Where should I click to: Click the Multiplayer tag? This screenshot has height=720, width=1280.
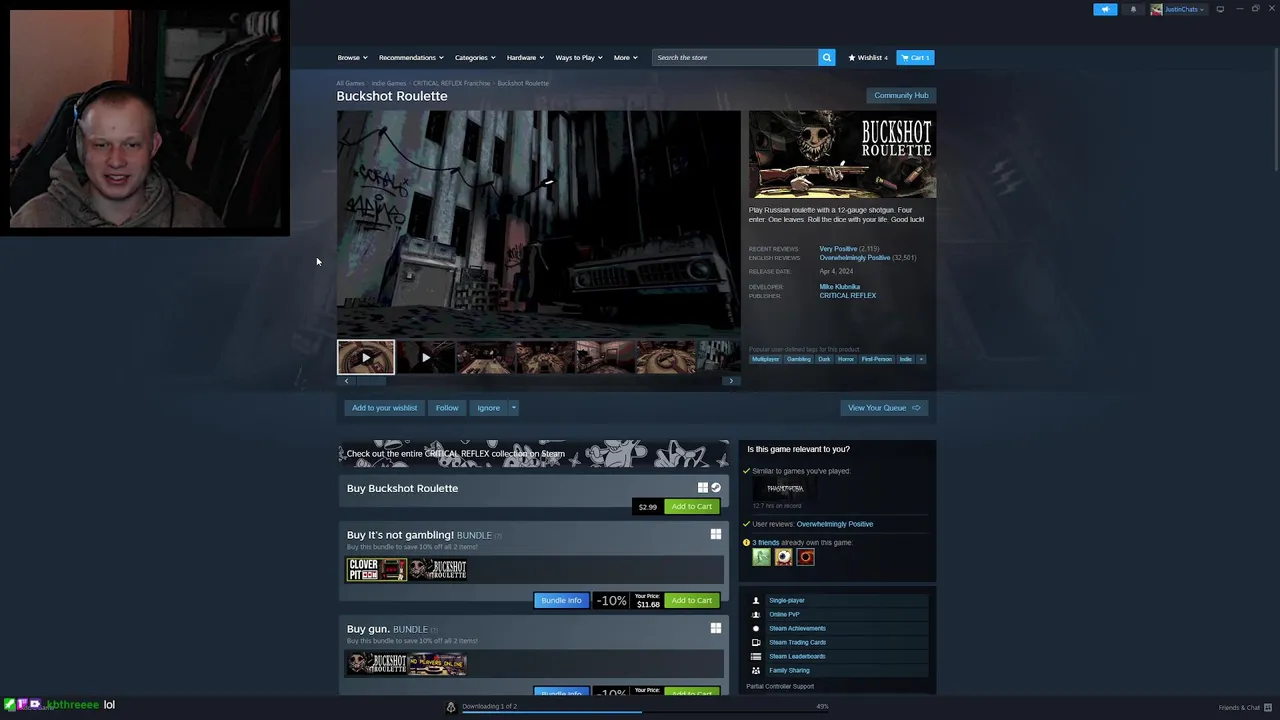click(x=765, y=359)
